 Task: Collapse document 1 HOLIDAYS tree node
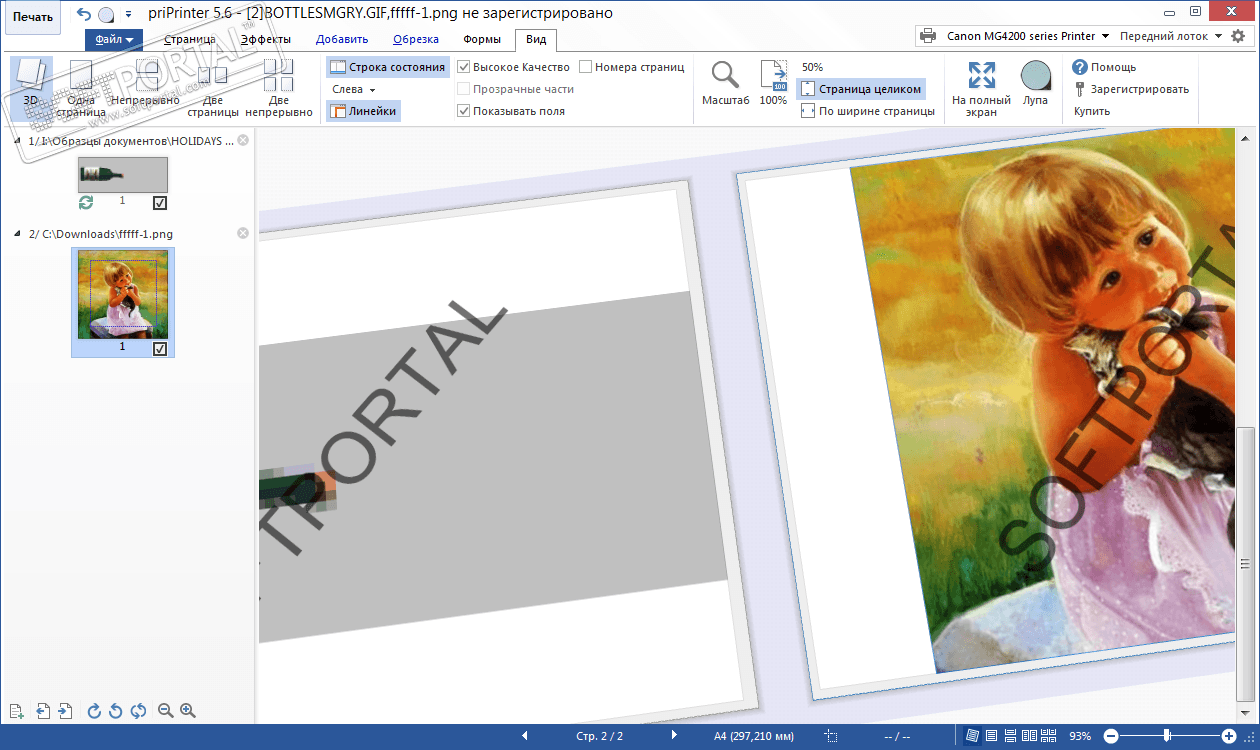(17, 141)
